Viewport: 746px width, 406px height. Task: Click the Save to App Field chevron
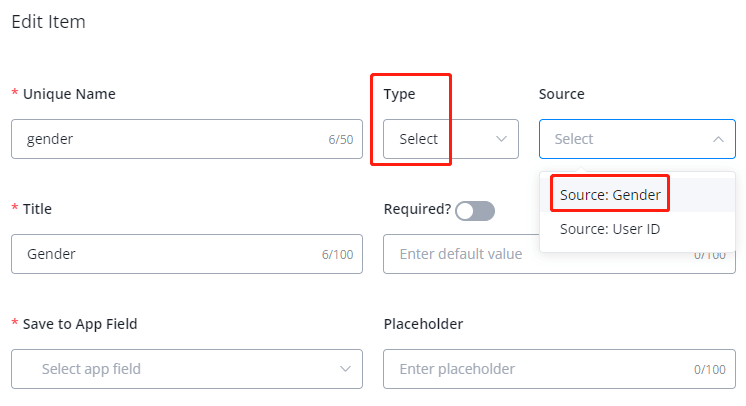point(346,369)
